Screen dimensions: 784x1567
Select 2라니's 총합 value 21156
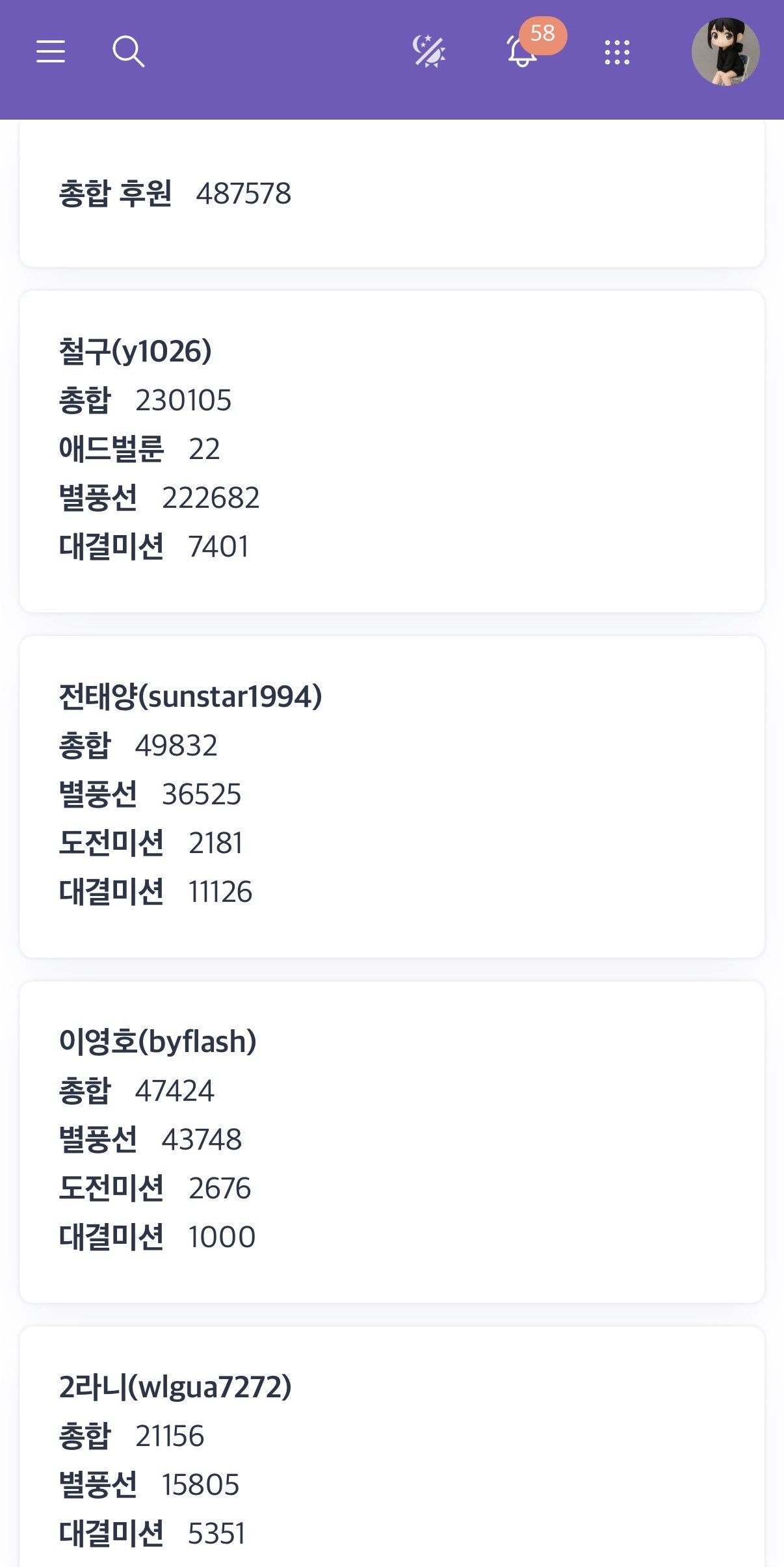pyautogui.click(x=170, y=1436)
